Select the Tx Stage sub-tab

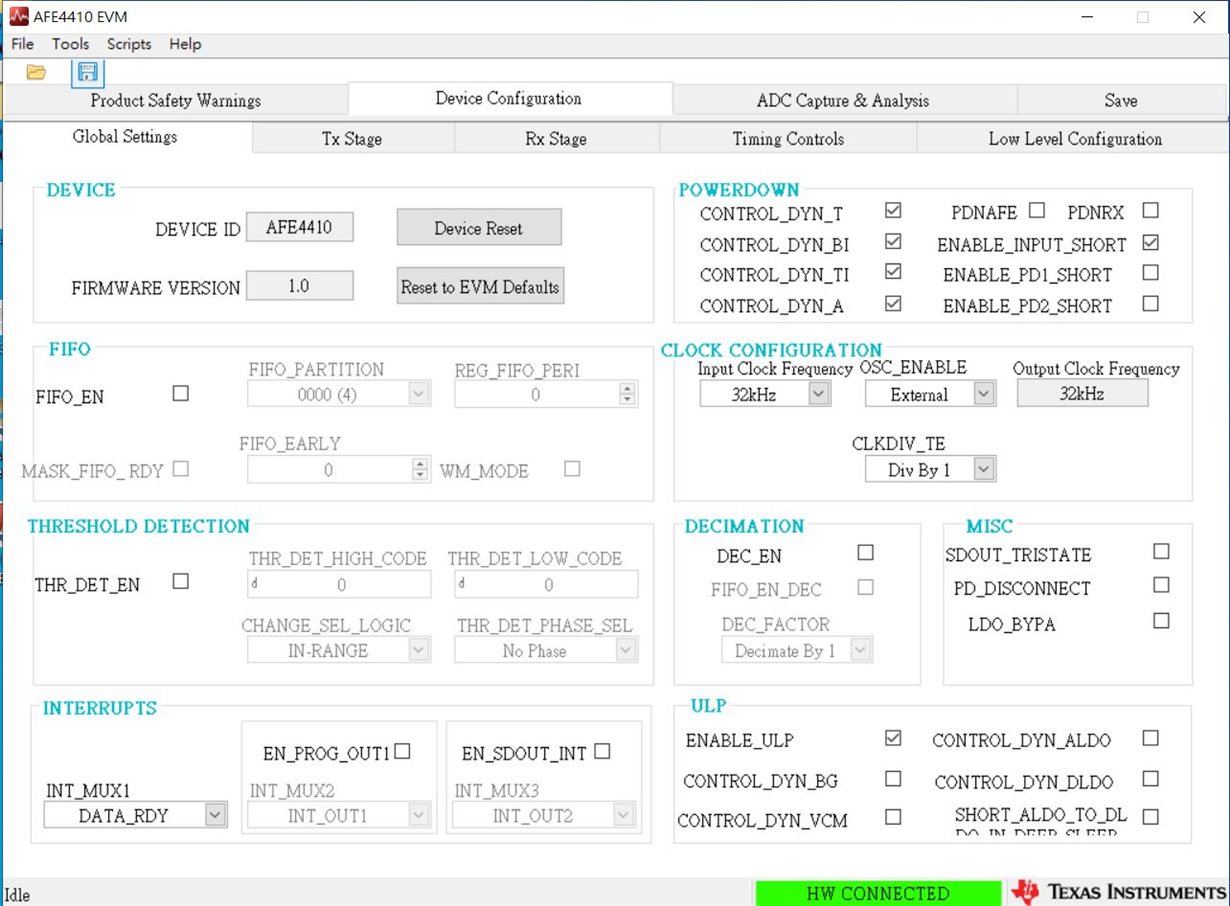point(352,139)
